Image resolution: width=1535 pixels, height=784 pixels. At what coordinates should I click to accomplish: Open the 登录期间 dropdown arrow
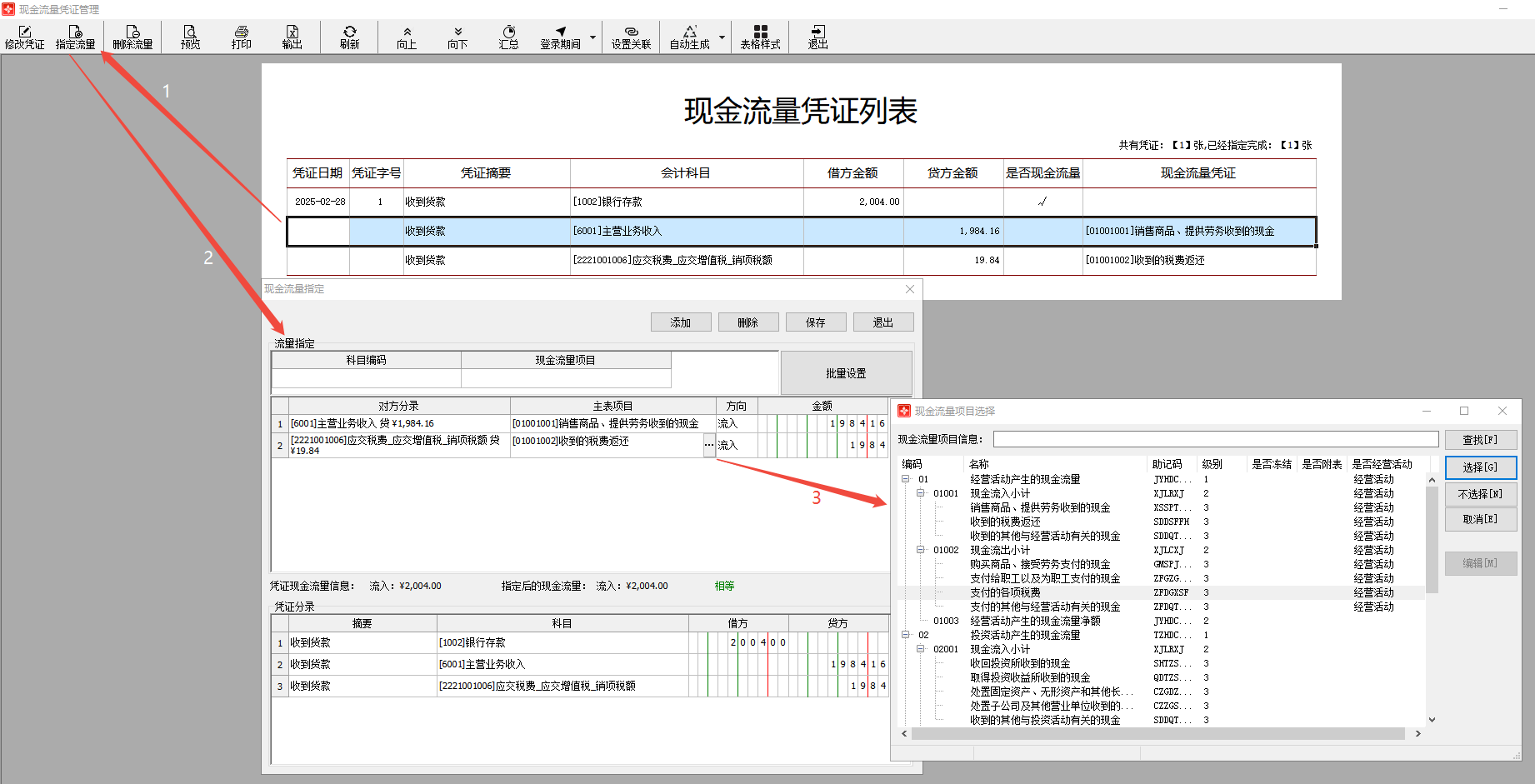pos(592,37)
